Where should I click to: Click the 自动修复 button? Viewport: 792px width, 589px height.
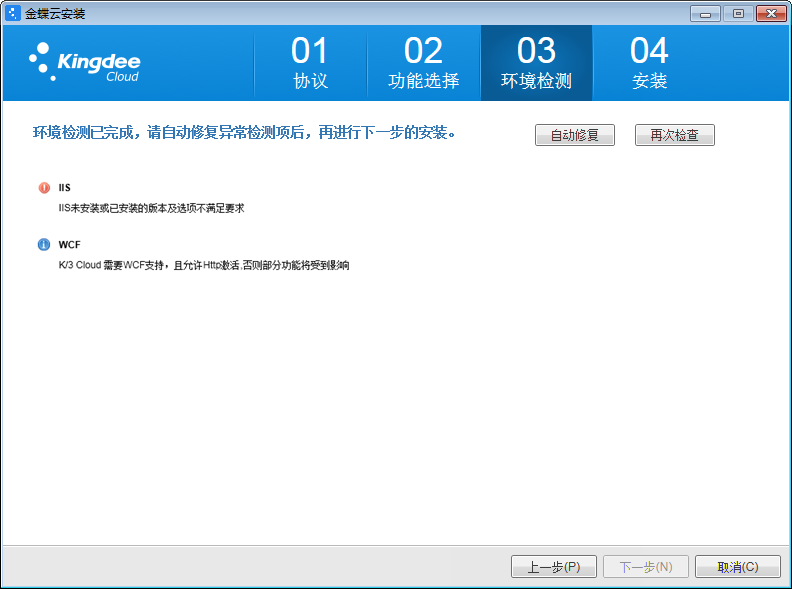(x=575, y=135)
